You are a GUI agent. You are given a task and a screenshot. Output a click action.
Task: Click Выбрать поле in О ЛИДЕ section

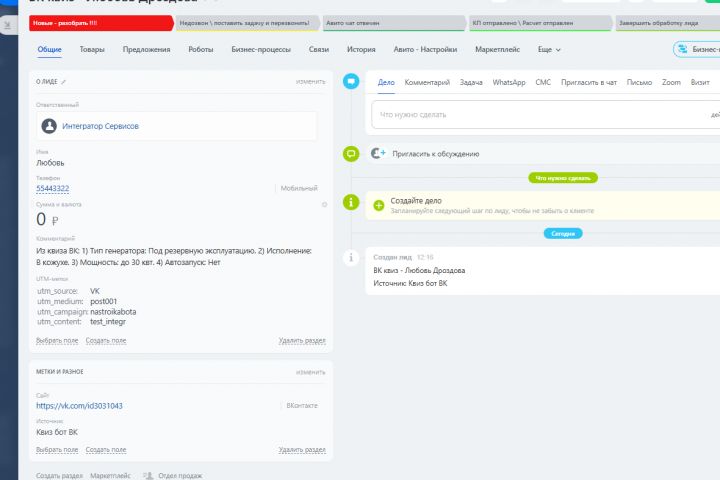pyautogui.click(x=57, y=340)
